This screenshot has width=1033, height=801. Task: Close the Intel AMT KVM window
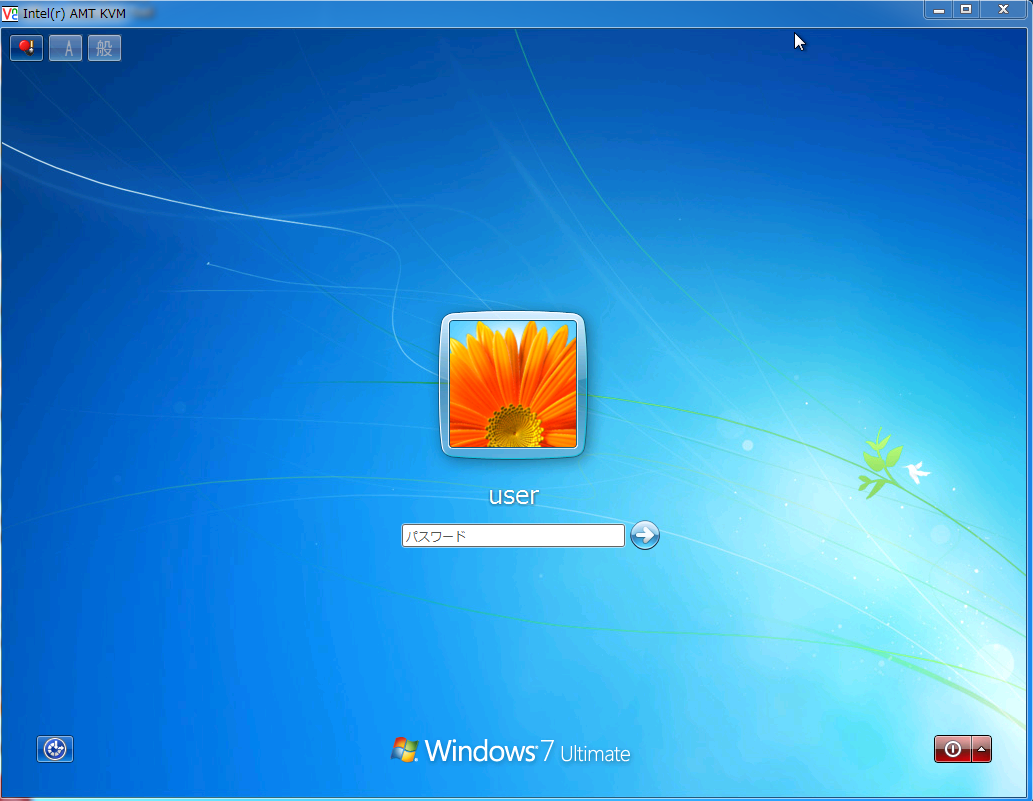[1003, 9]
